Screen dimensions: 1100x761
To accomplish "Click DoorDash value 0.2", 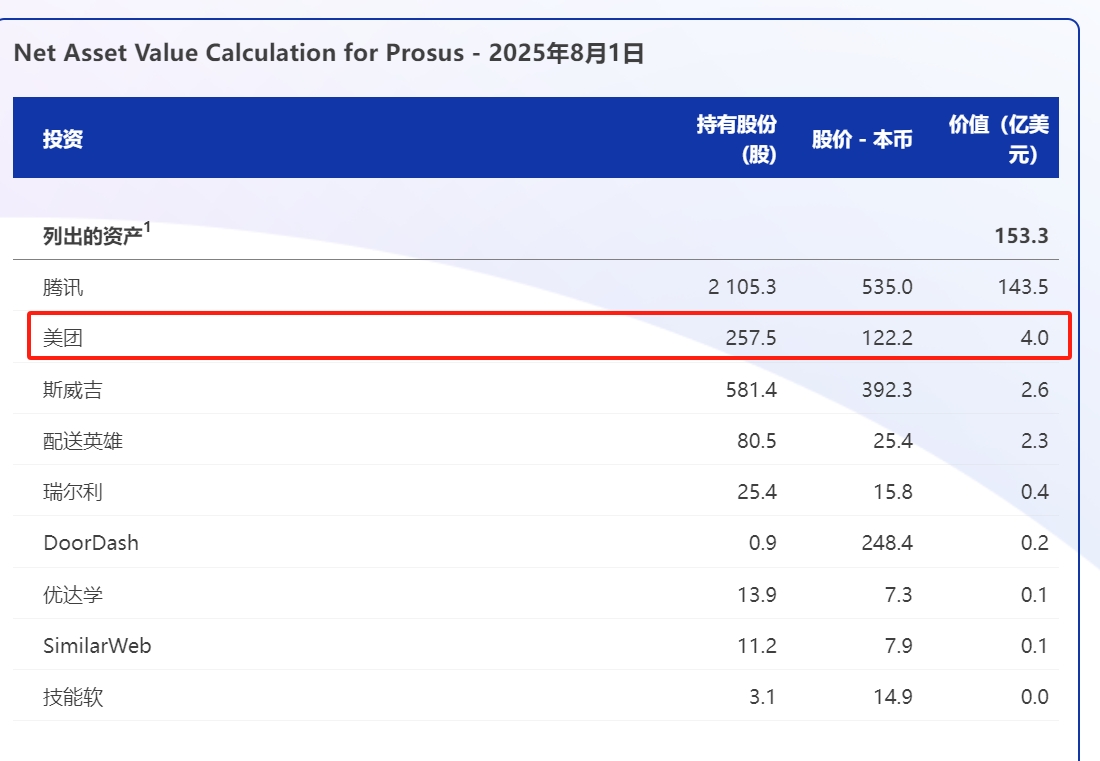I will 1035,543.
